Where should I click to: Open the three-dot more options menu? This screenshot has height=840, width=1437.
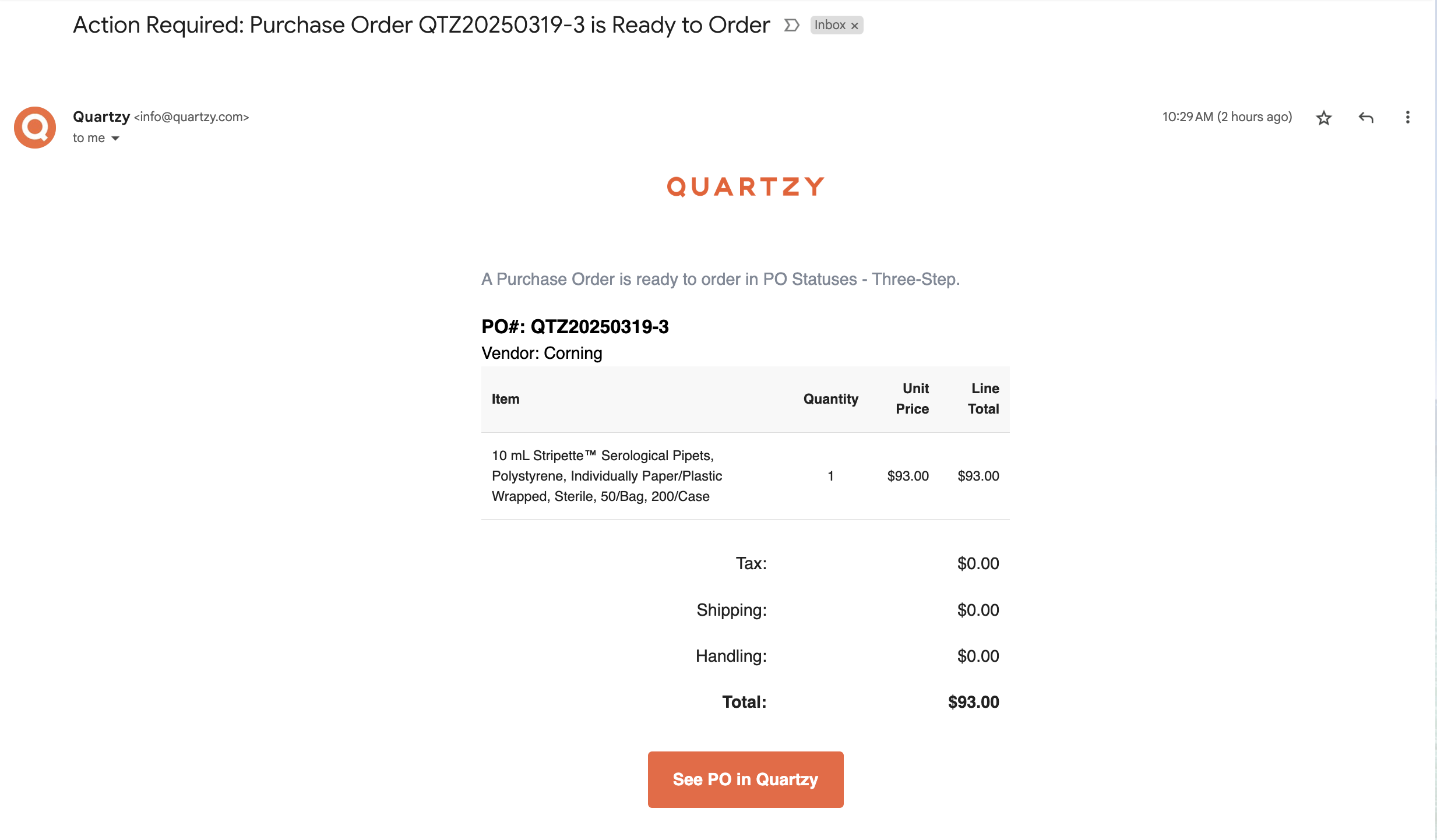[x=1407, y=118]
